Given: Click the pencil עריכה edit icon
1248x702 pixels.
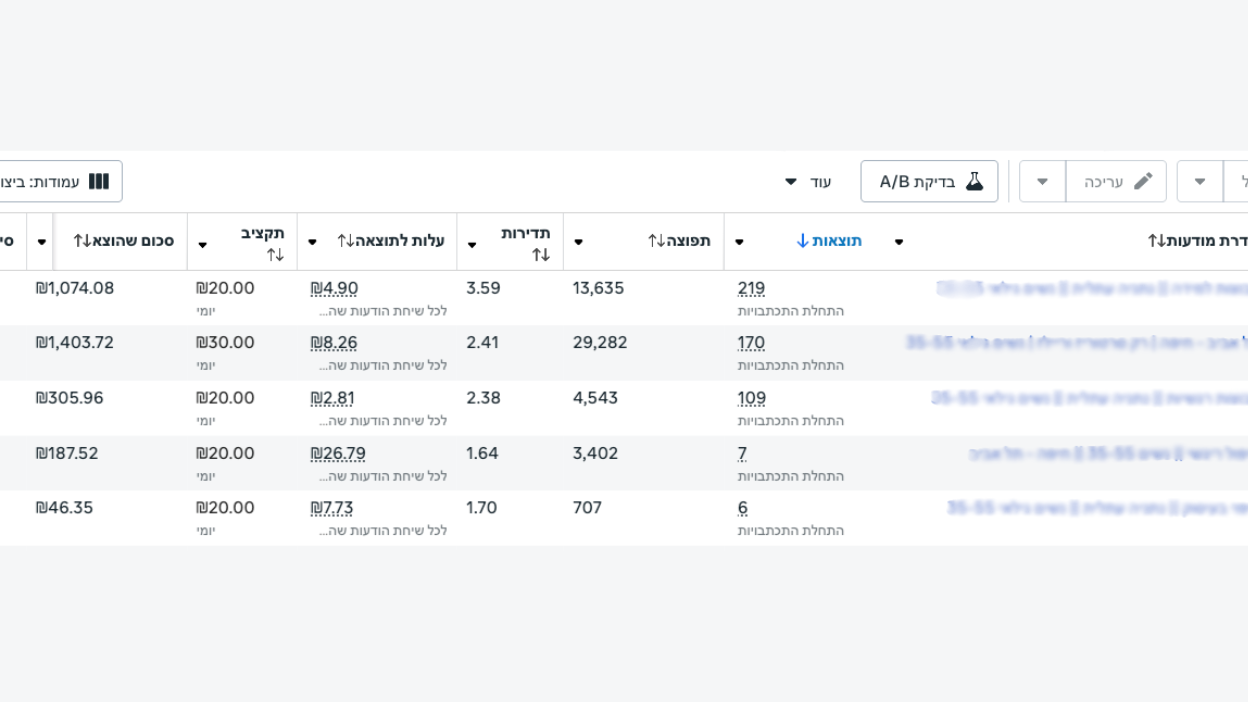Looking at the screenshot, I should click(1143, 181).
